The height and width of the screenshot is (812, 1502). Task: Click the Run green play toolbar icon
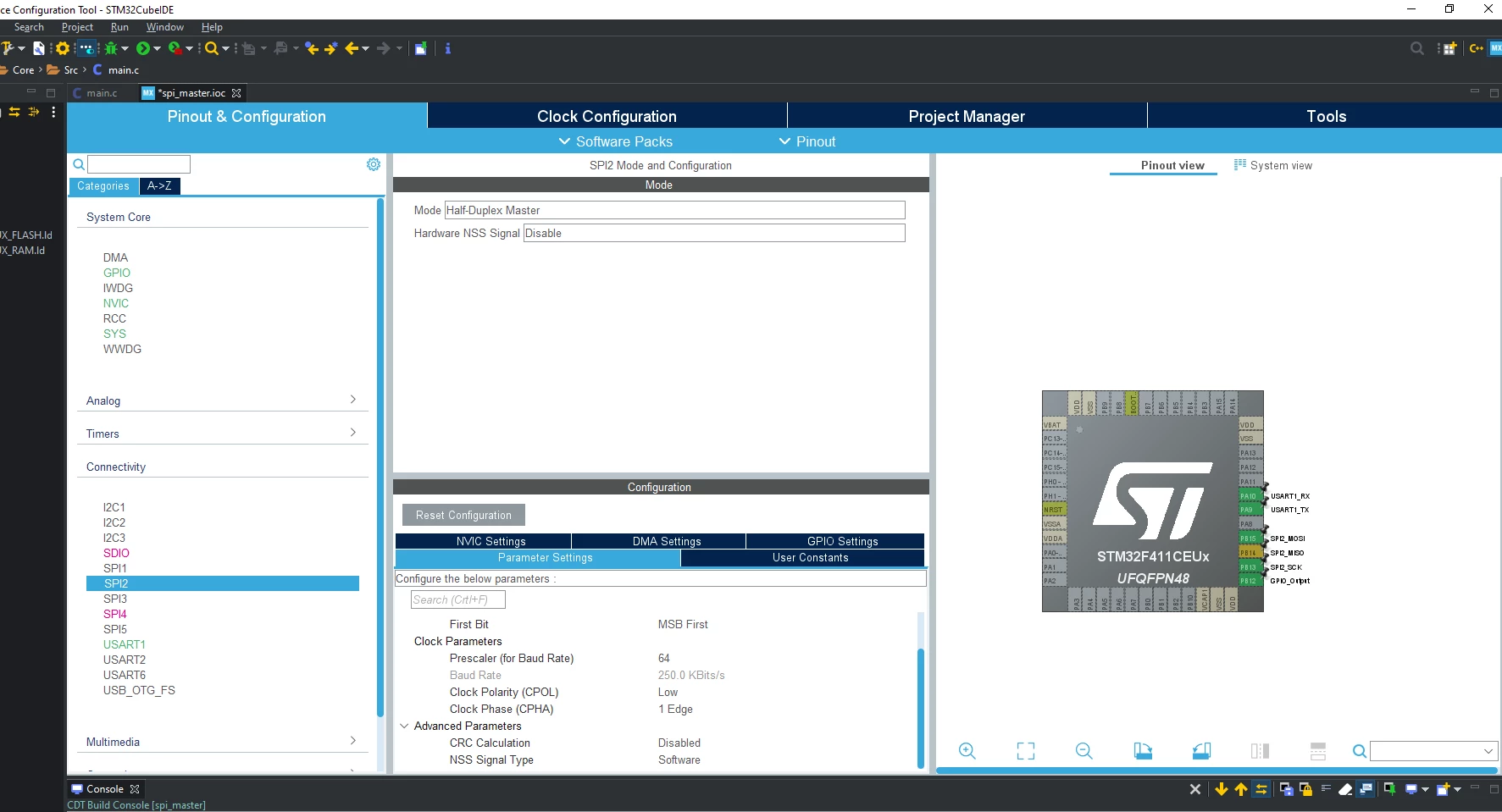tap(143, 48)
